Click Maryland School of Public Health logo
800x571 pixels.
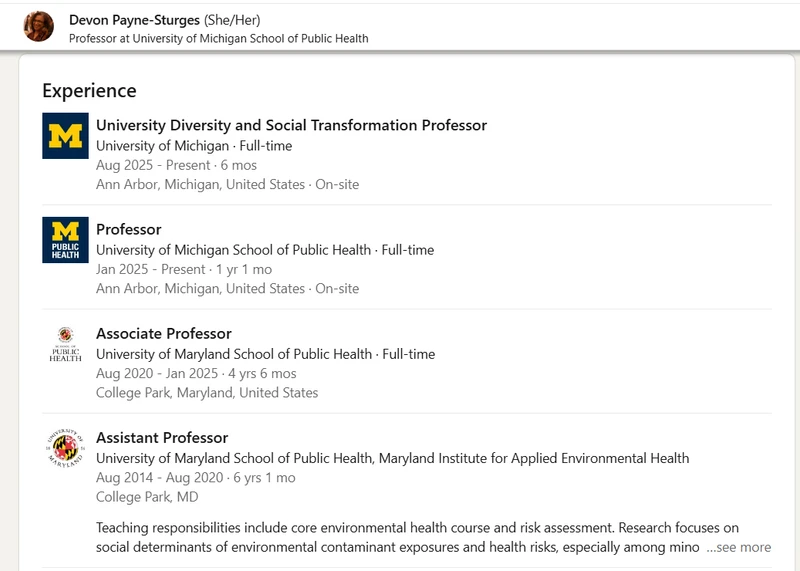click(65, 344)
